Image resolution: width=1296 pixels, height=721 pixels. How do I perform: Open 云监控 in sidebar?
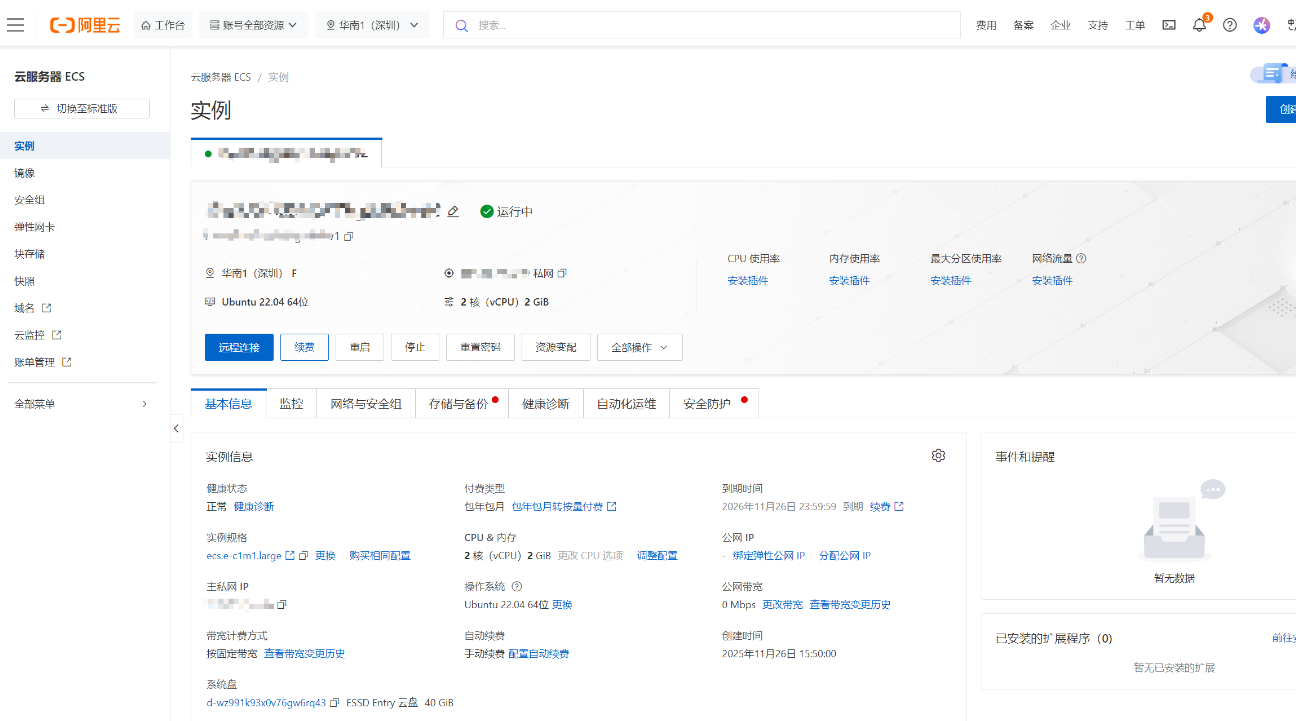[38, 335]
